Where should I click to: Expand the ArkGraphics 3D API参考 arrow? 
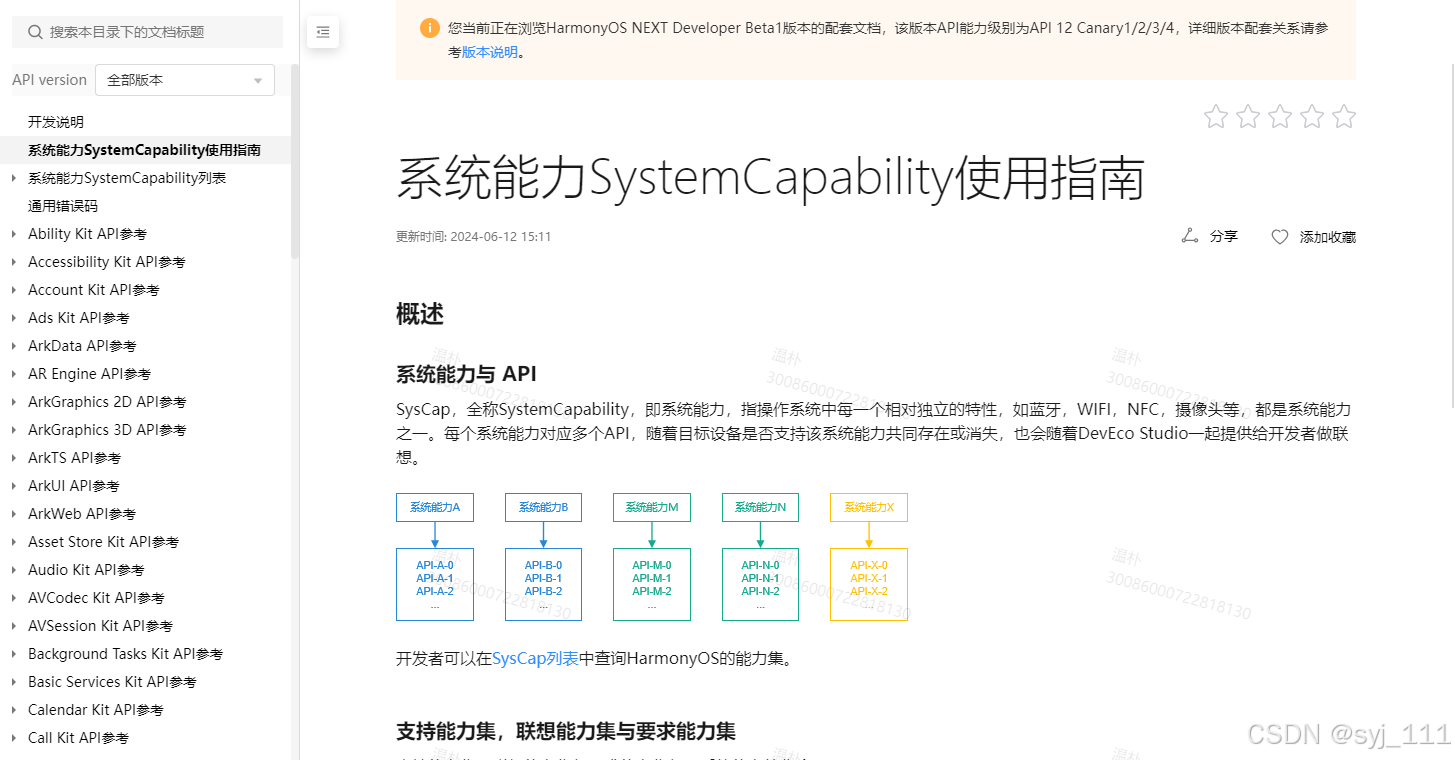[13, 430]
